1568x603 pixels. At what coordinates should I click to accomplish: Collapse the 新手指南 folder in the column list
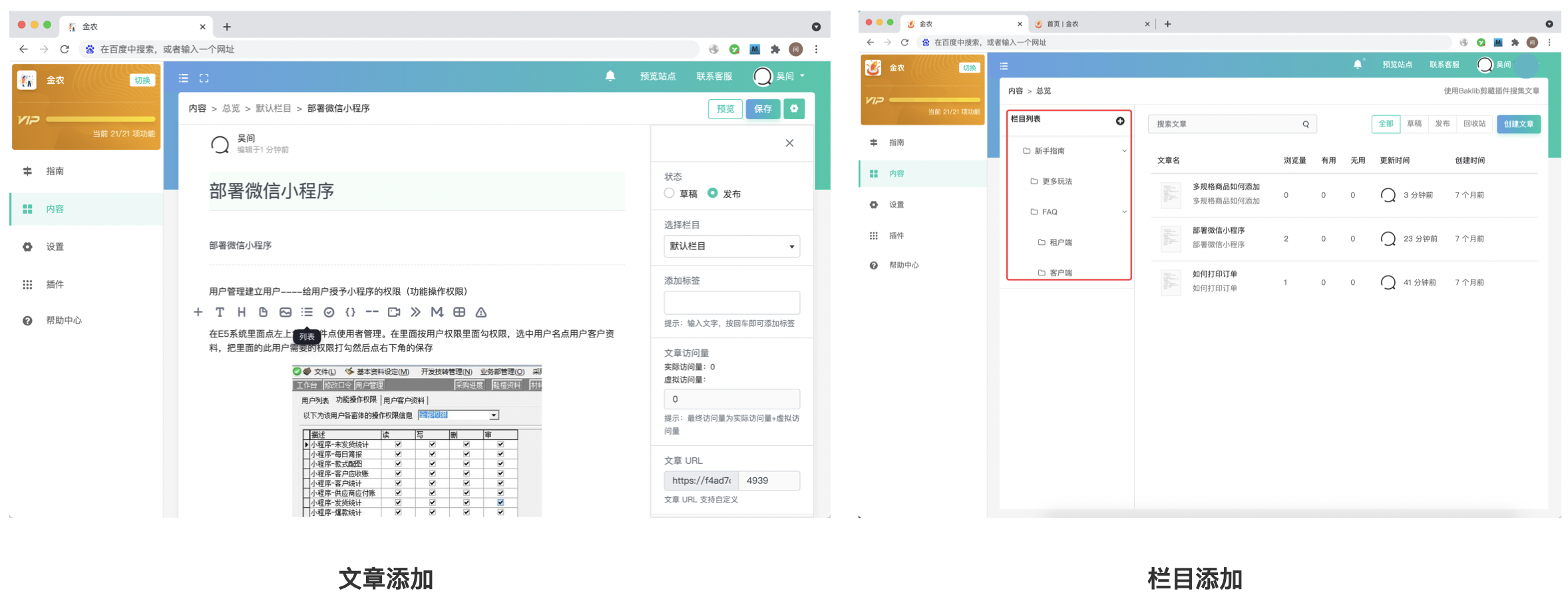(x=1124, y=151)
